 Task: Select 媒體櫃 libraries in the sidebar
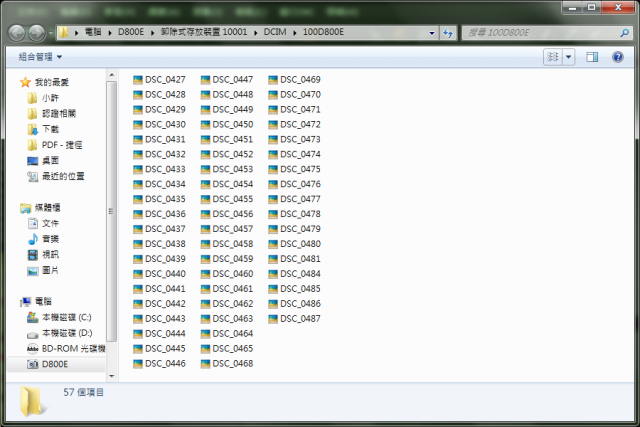[40, 208]
